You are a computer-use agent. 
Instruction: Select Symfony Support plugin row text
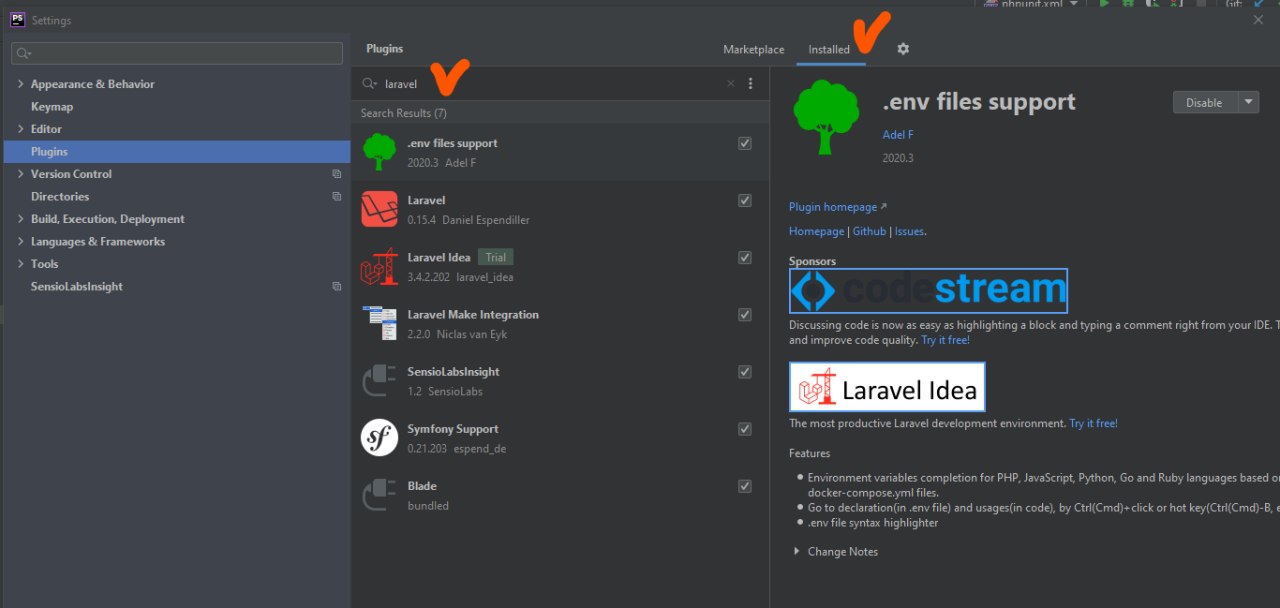pyautogui.click(x=452, y=429)
